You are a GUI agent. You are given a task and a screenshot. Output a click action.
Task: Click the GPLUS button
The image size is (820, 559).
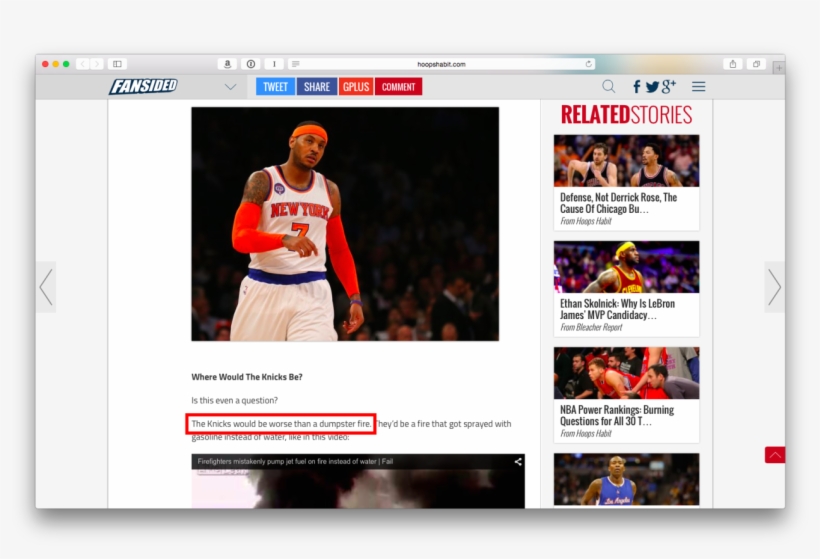click(356, 87)
